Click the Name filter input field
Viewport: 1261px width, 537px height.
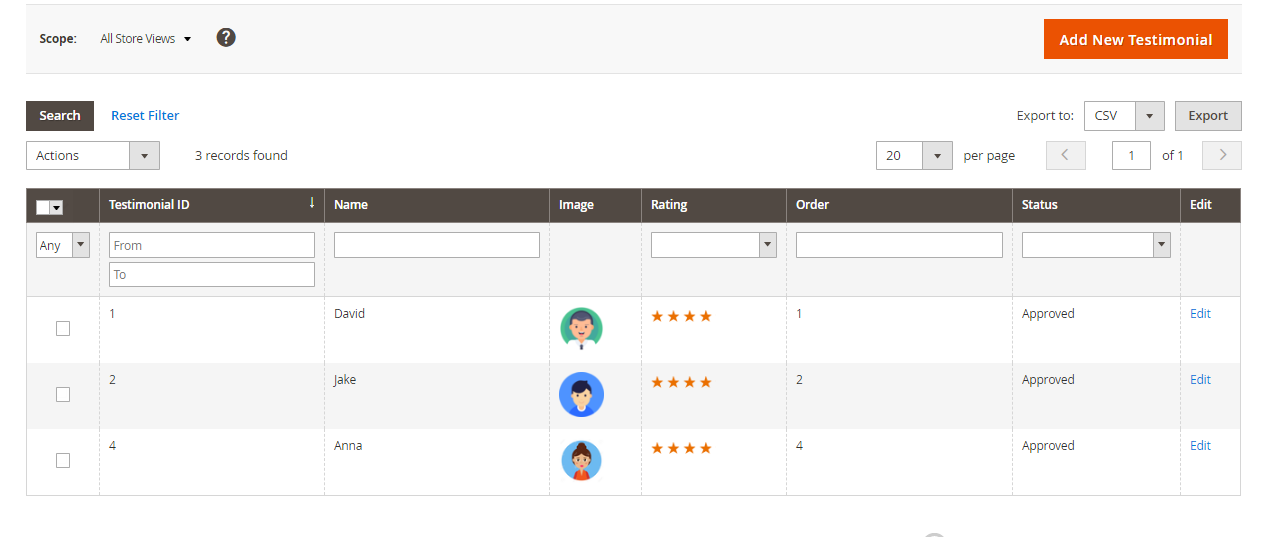436,245
